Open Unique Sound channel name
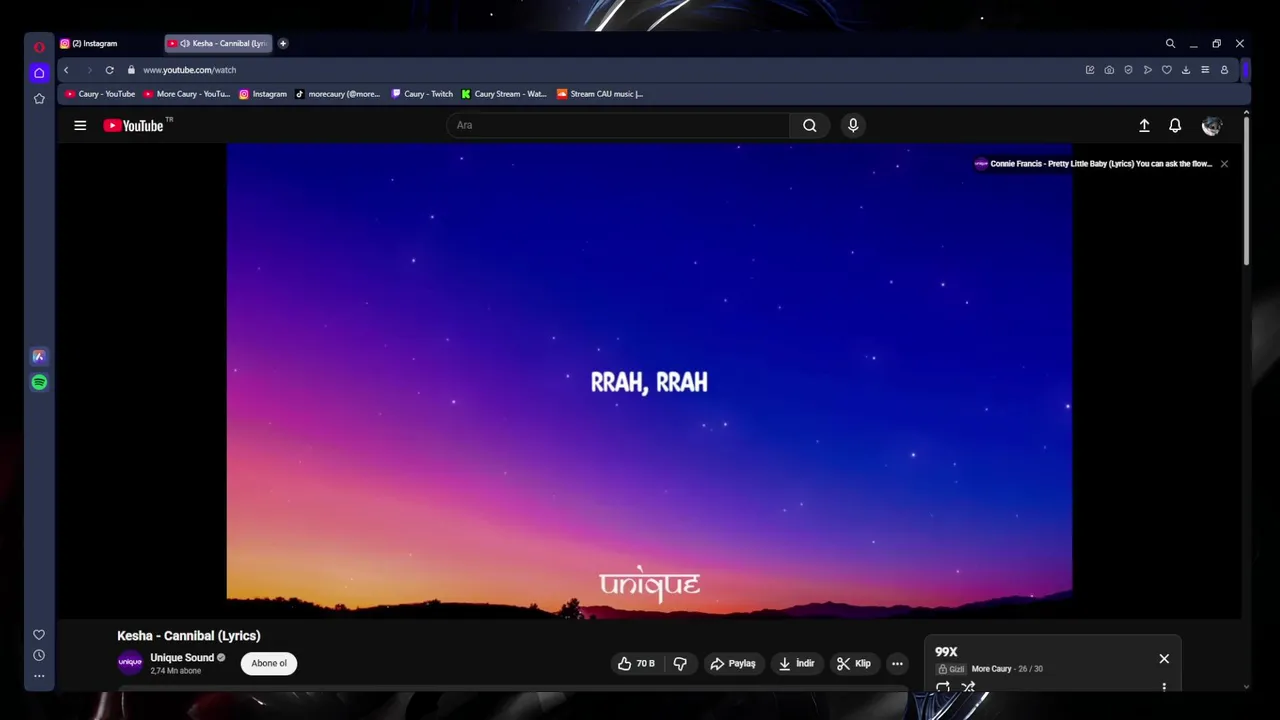 point(182,658)
